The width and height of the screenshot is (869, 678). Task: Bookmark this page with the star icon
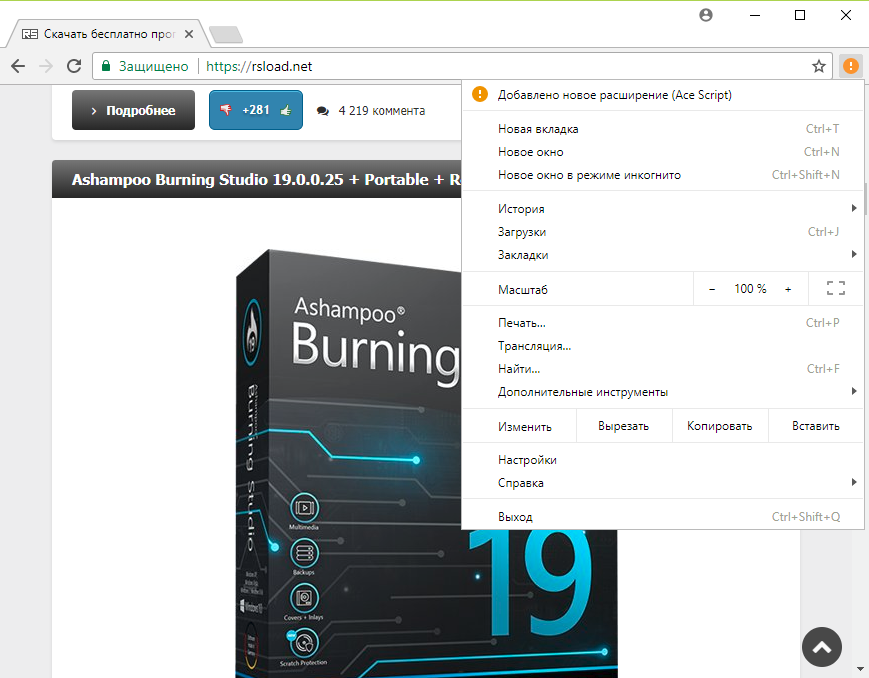pos(819,67)
